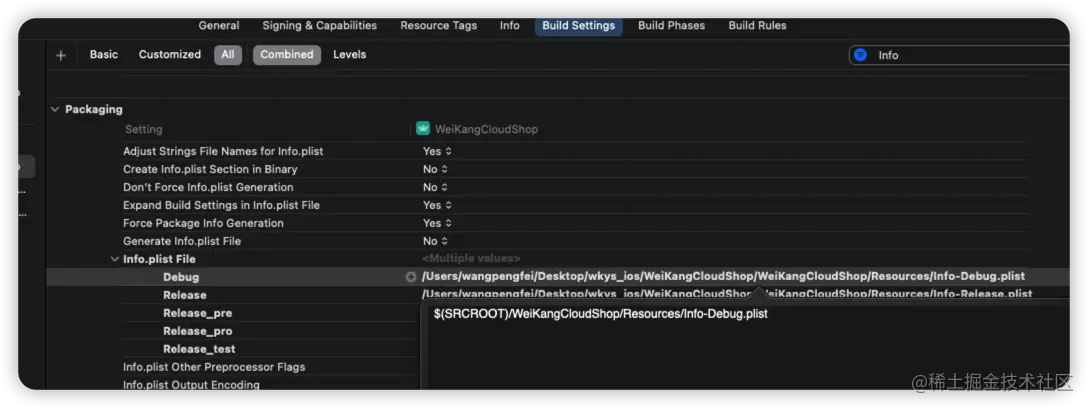Switch to Levels view mode

click(x=349, y=55)
